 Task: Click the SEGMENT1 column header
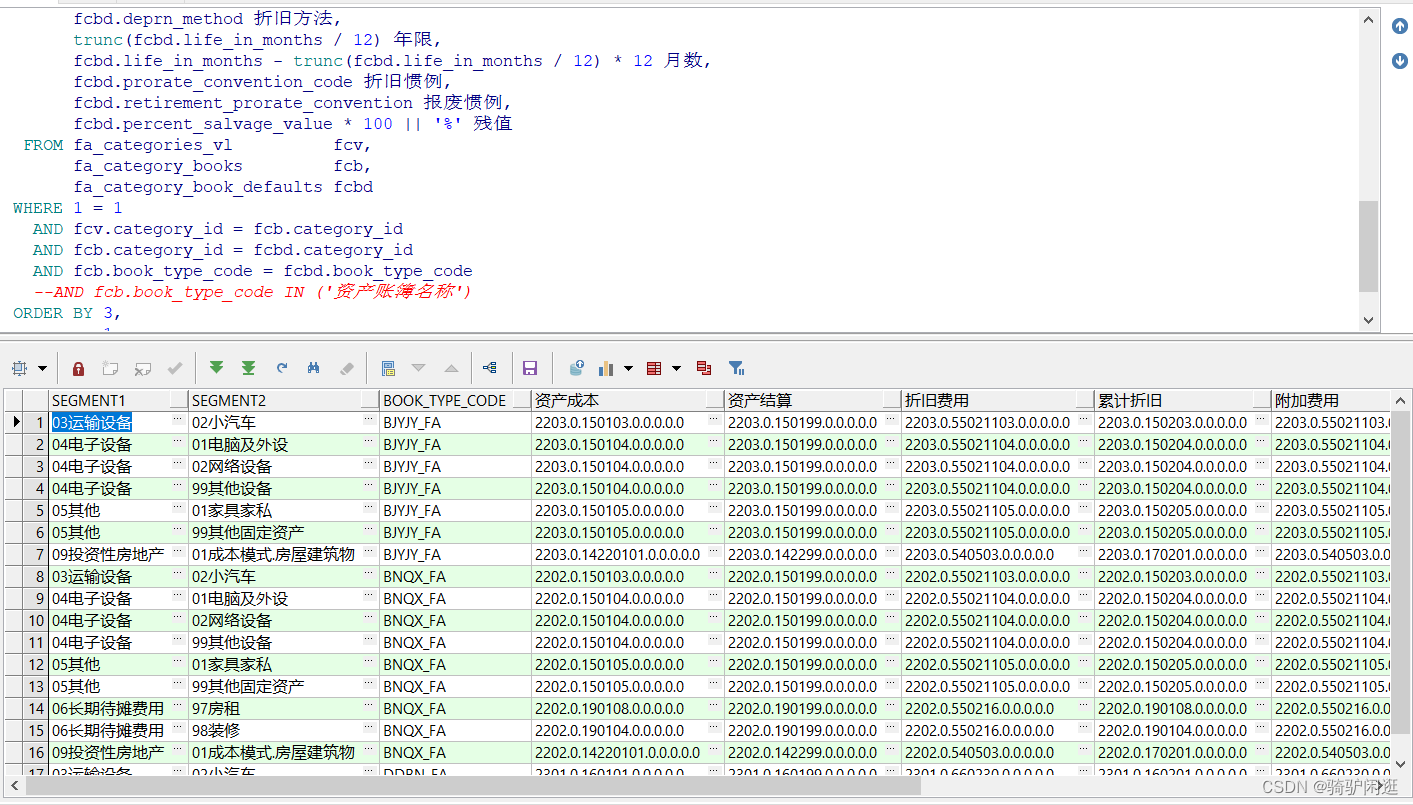coord(110,399)
